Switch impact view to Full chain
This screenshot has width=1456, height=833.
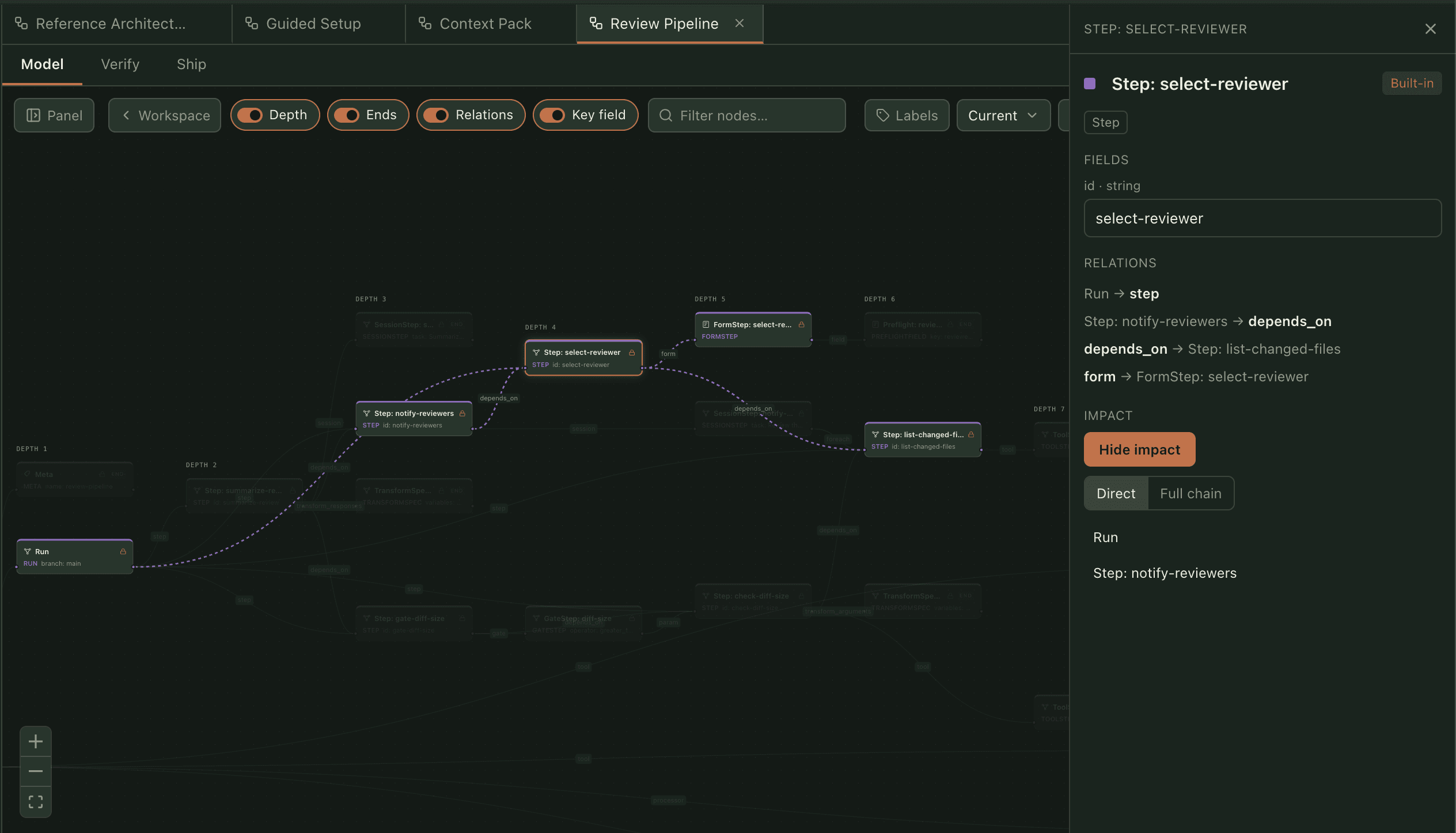(1190, 493)
